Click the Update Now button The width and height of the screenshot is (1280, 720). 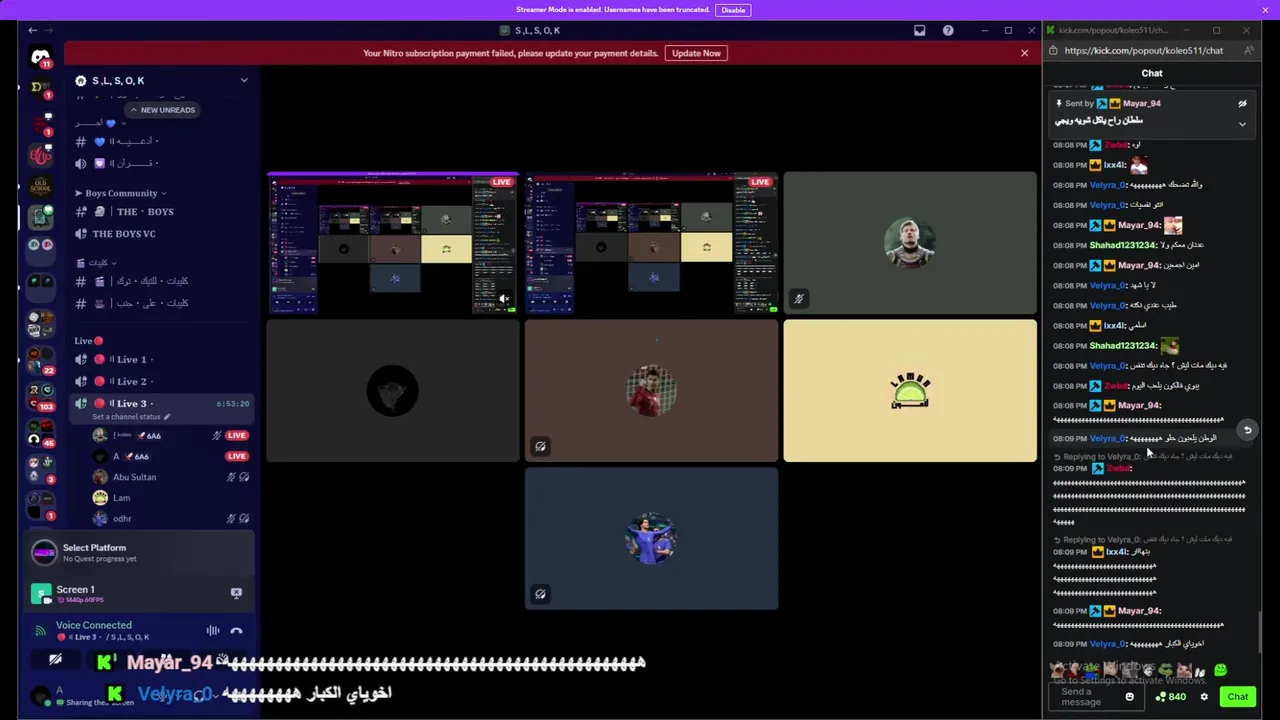696,53
